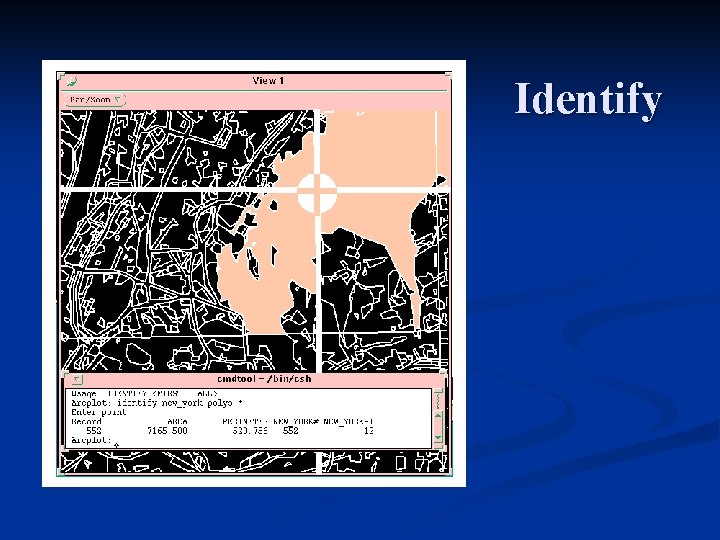Image resolution: width=720 pixels, height=540 pixels.
Task: Click the View 1 window menu icon
Action: click(72, 82)
